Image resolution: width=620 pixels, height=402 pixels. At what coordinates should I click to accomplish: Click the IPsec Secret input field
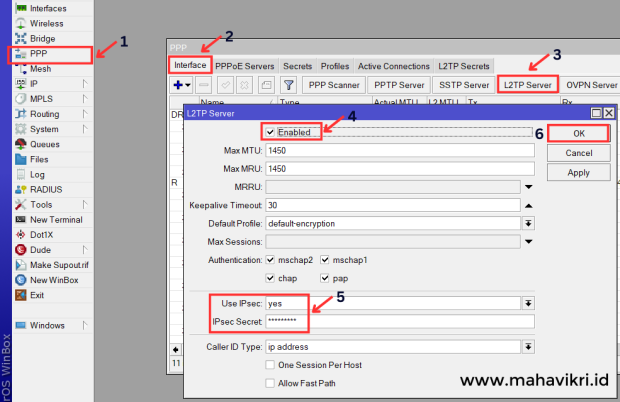[394, 322]
